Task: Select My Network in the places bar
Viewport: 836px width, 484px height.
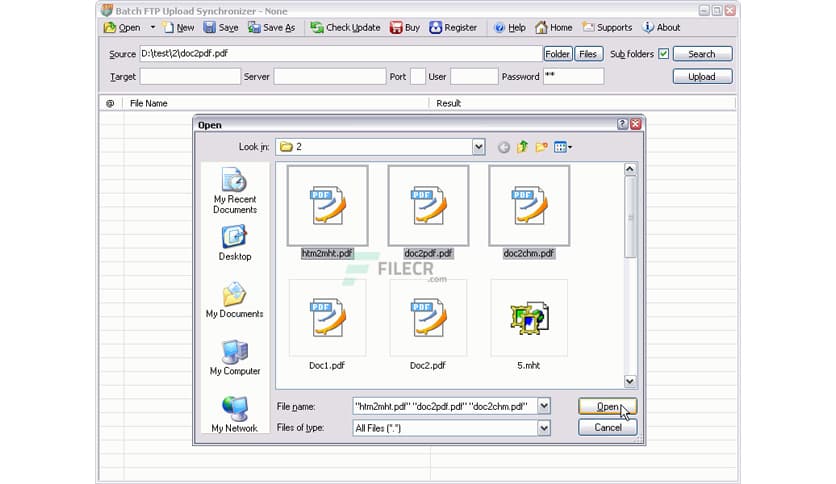Action: (x=235, y=414)
